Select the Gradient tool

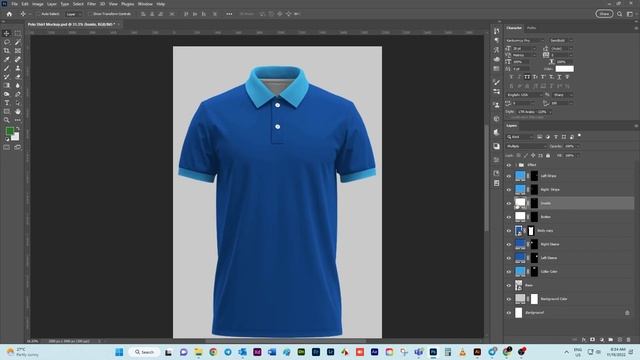click(7, 85)
